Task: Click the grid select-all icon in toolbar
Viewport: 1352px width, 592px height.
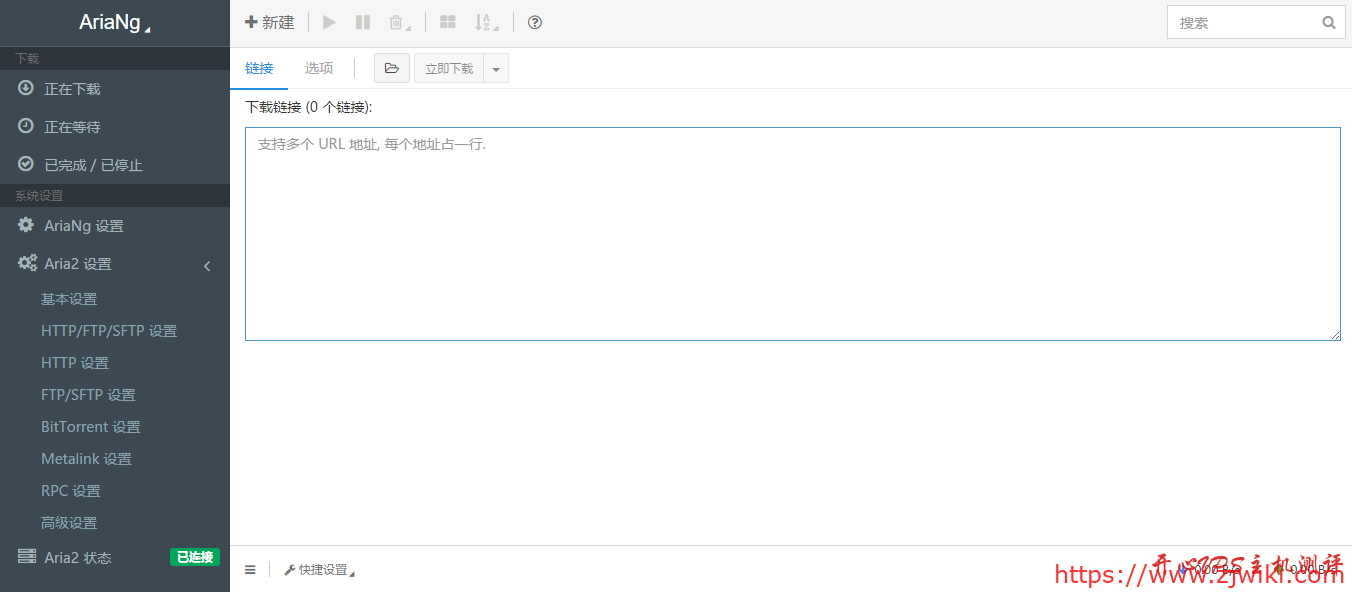Action: click(448, 22)
